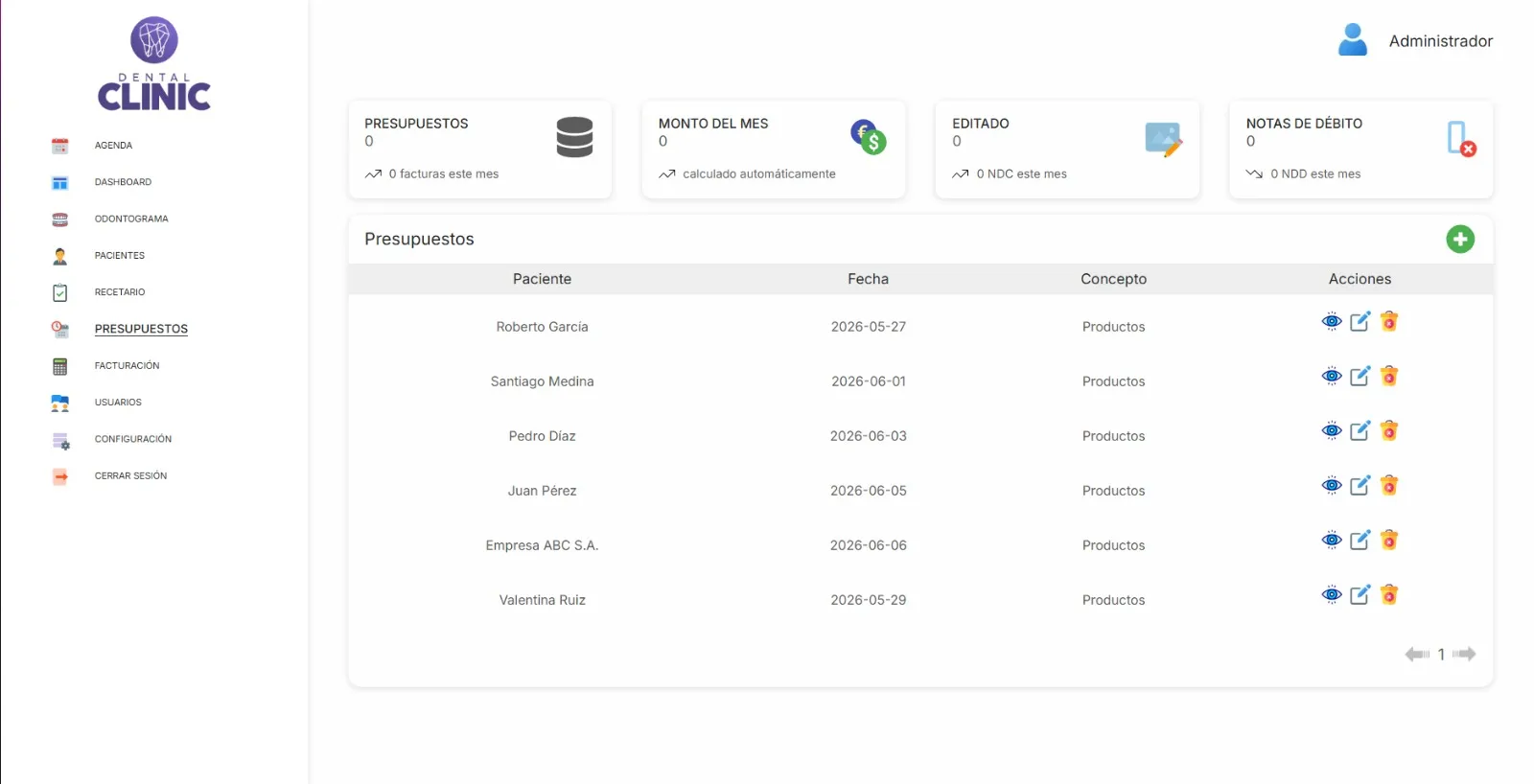Open the Recetario menu item
Image resolution: width=1534 pixels, height=784 pixels.
click(x=120, y=292)
